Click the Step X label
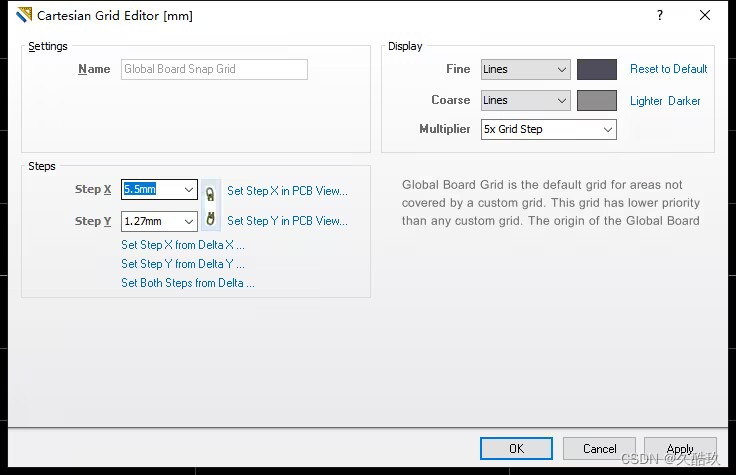The width and height of the screenshot is (736, 475). tap(93, 189)
